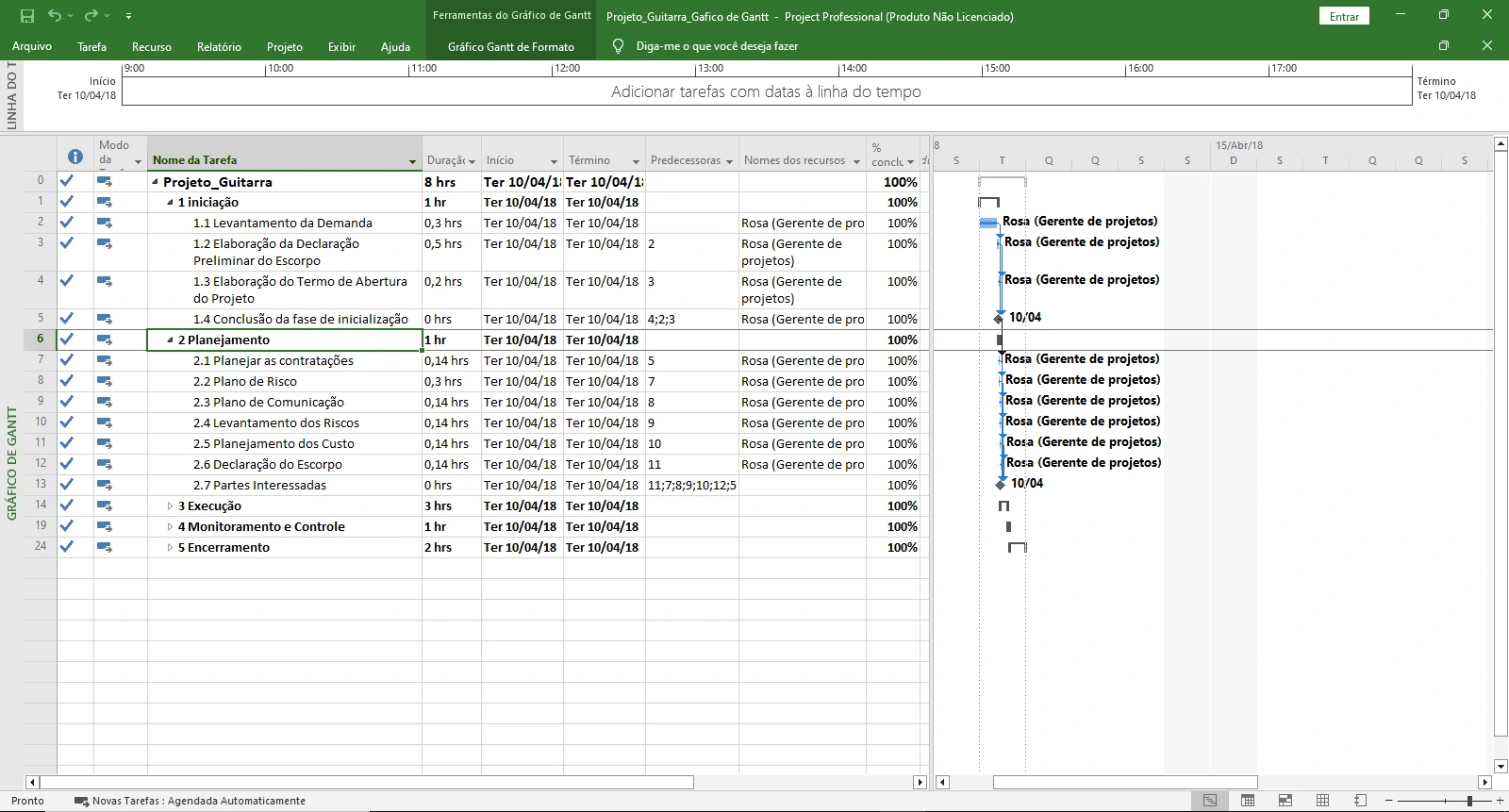Click the vertical scrollbar down arrow
The image size is (1509, 812).
(x=1501, y=767)
